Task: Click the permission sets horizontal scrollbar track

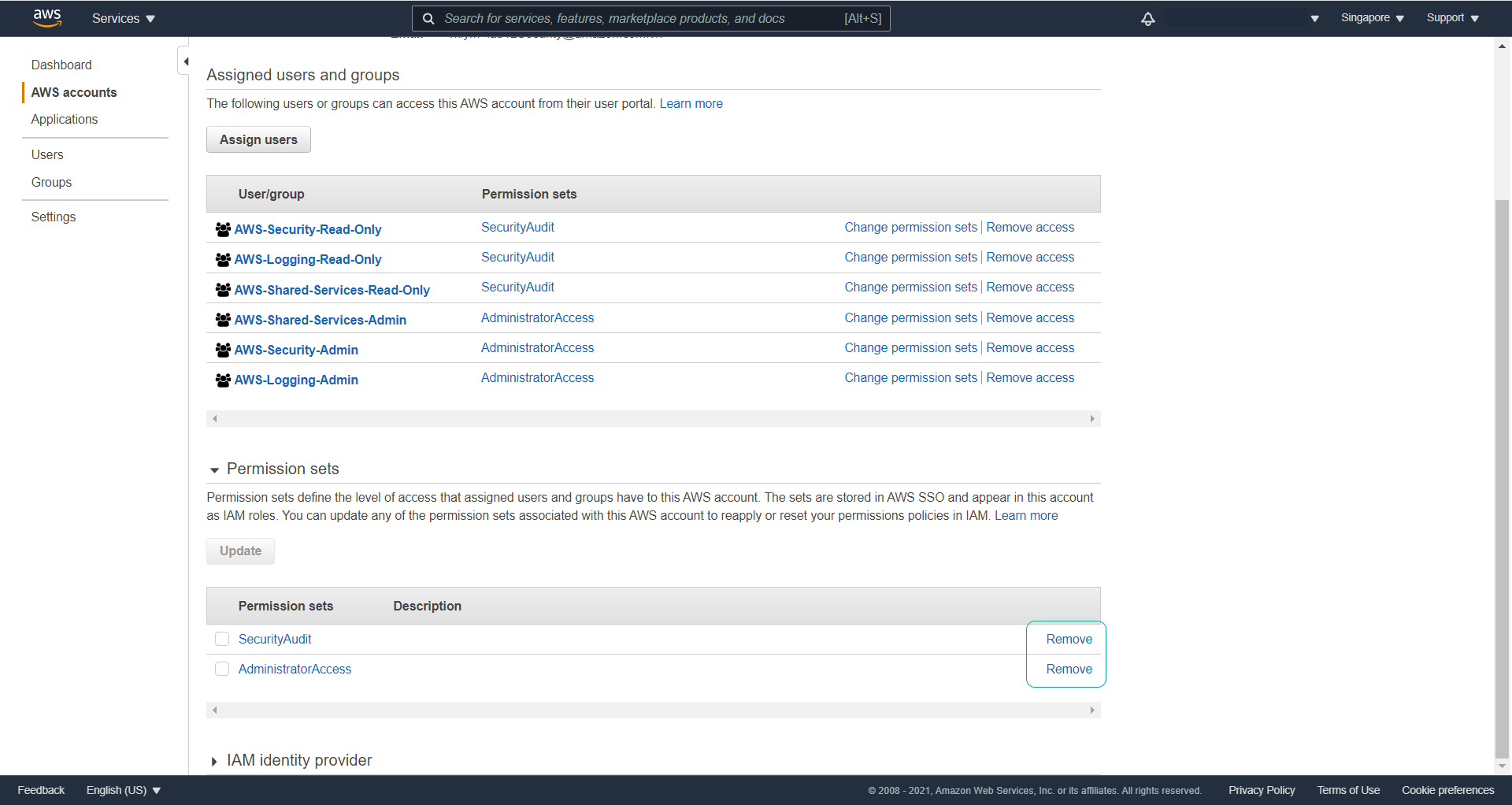Action: pyautogui.click(x=653, y=710)
